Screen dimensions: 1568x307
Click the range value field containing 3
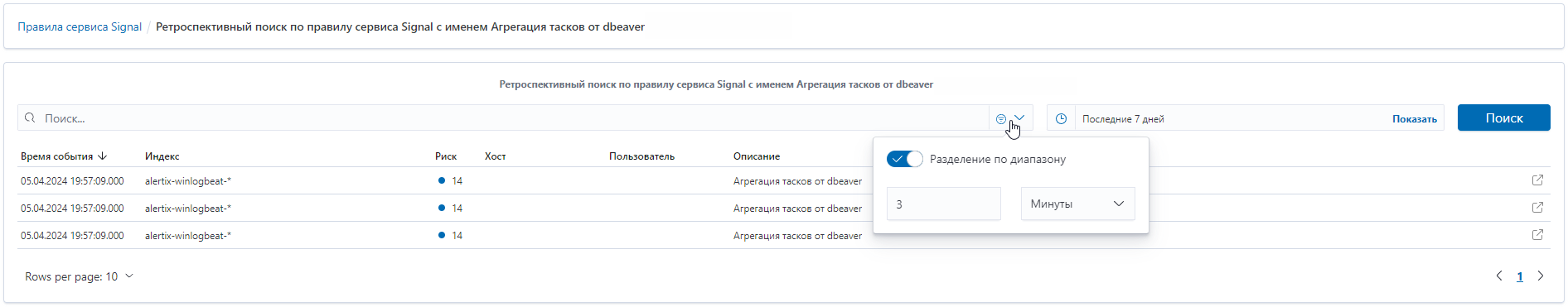click(944, 204)
